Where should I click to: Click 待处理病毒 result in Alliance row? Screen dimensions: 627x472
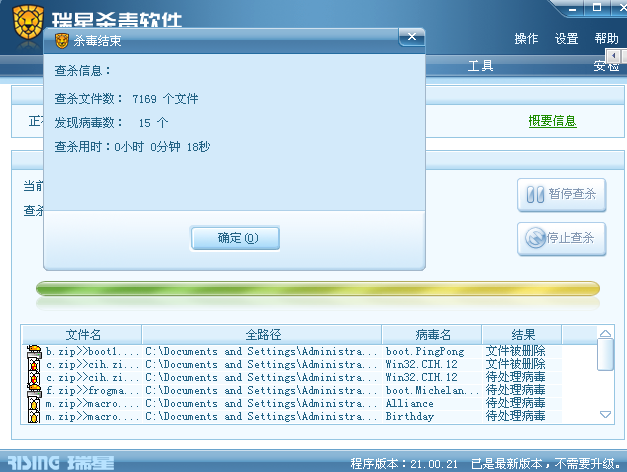pos(515,403)
